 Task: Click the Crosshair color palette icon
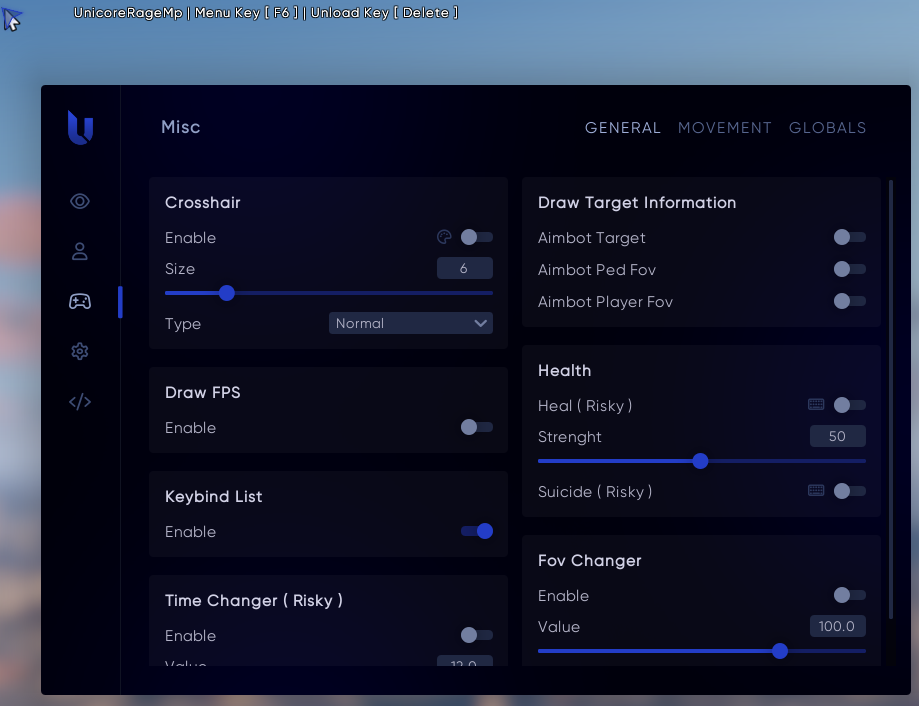445,237
